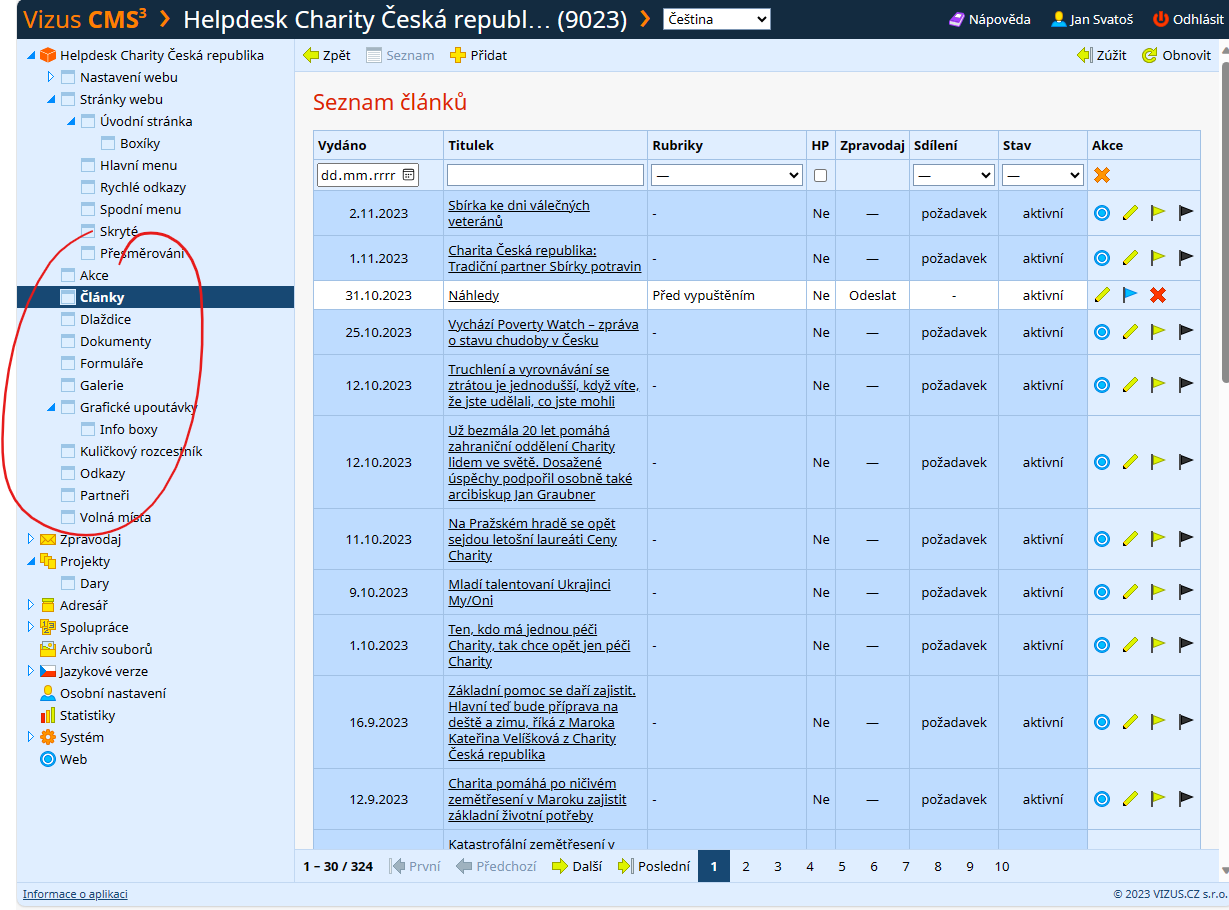Viewport: 1229px width, 910px height.
Task: Collapse the Úvodní stránka tree node
Action: (x=71, y=121)
